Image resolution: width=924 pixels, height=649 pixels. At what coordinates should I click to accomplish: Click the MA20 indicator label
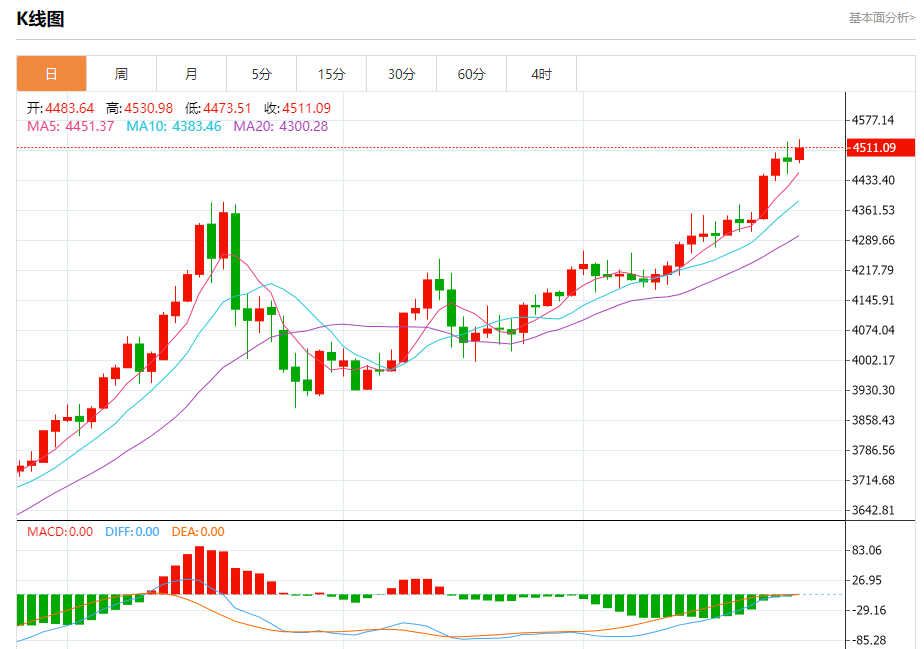tap(280, 126)
